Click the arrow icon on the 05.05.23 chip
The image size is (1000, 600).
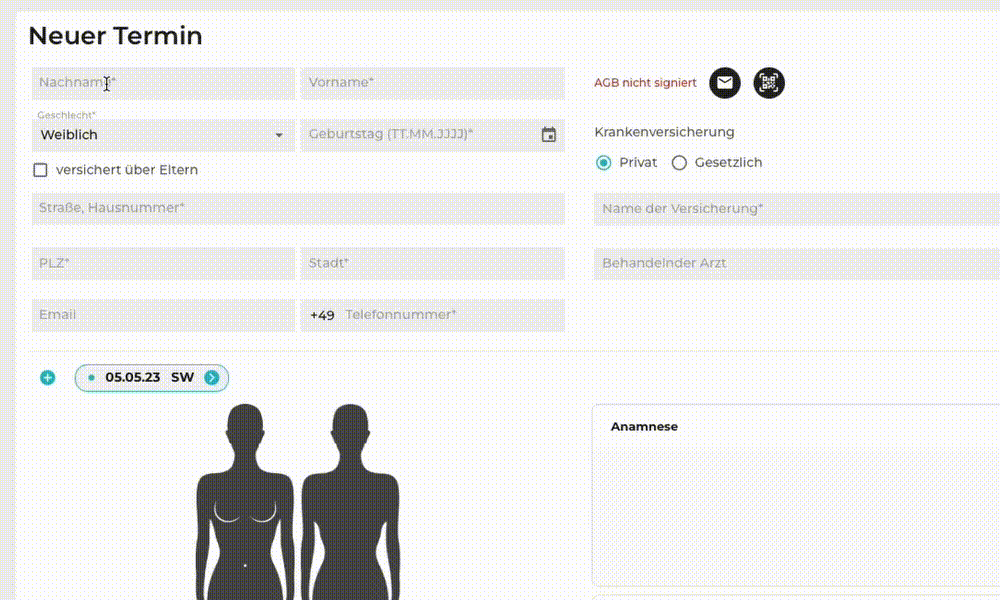pyautogui.click(x=212, y=378)
